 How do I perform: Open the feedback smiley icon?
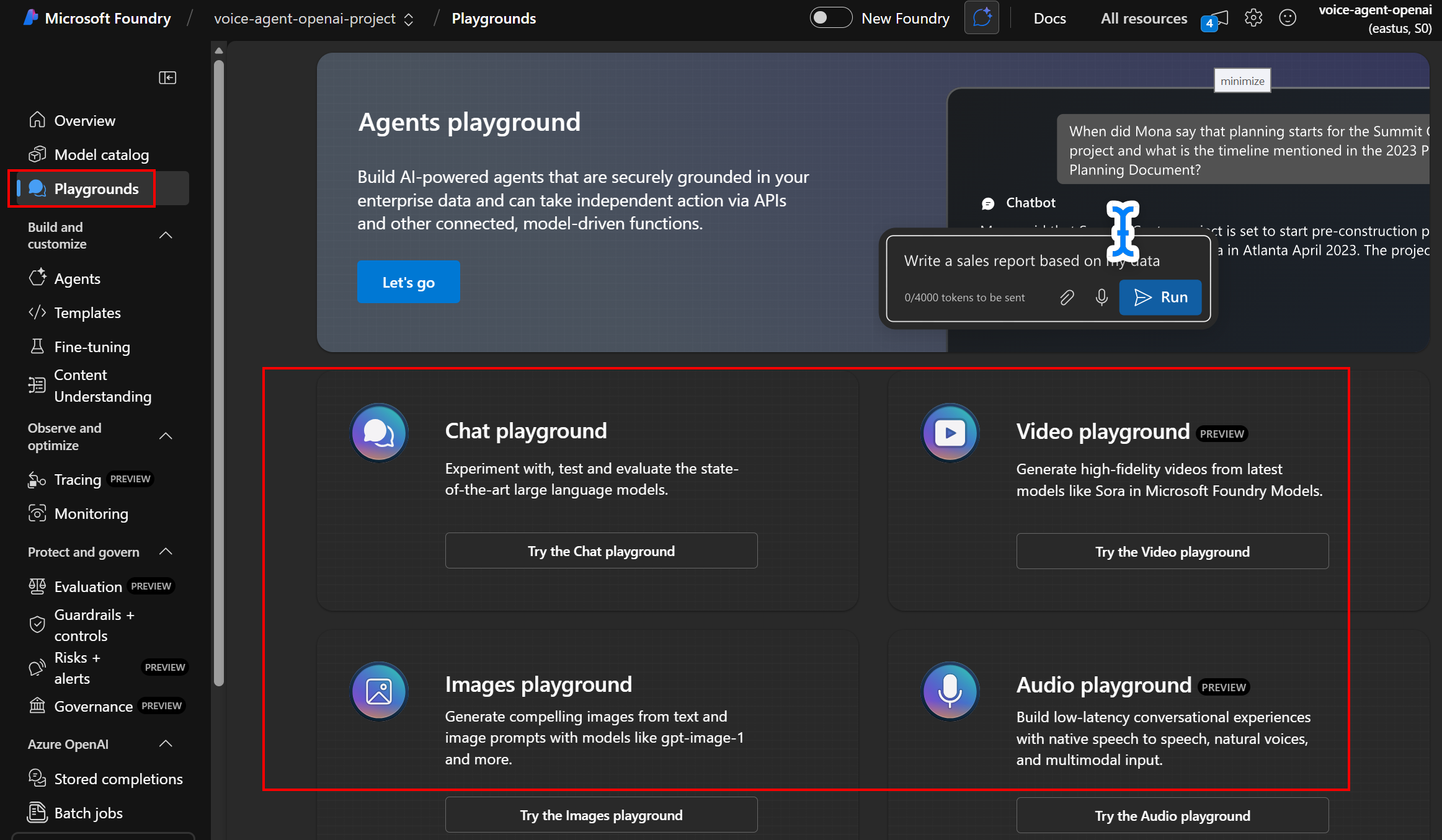(1288, 19)
